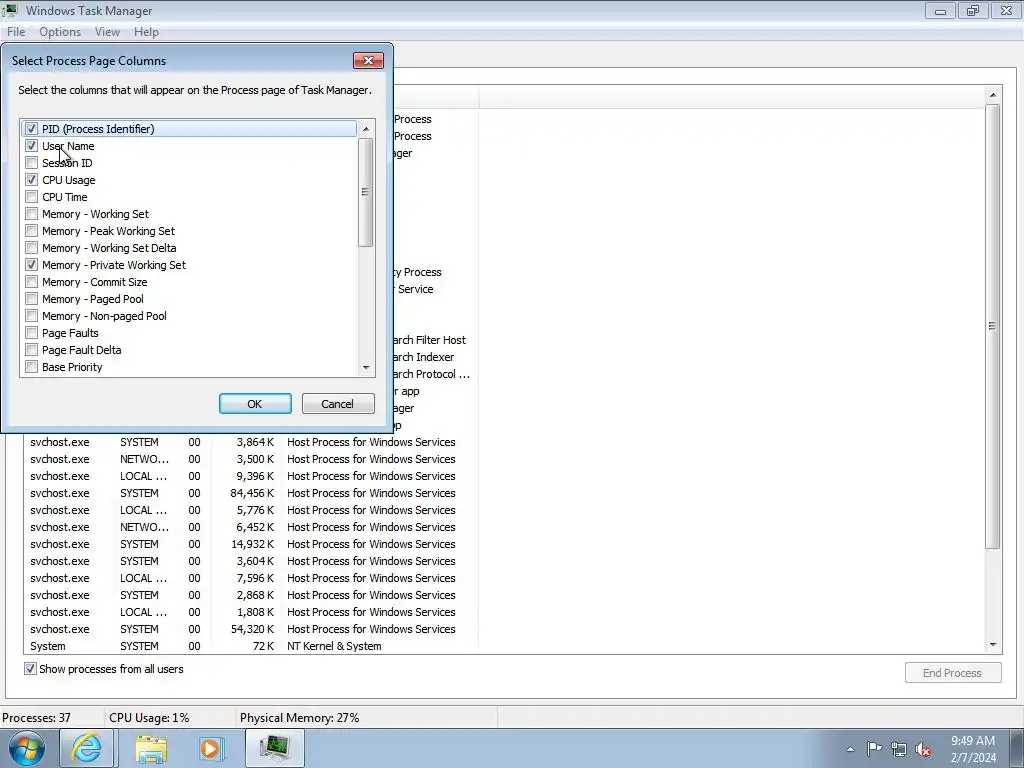1024x768 pixels.
Task: Click process list scrollbar thumb
Action: [x=993, y=325]
